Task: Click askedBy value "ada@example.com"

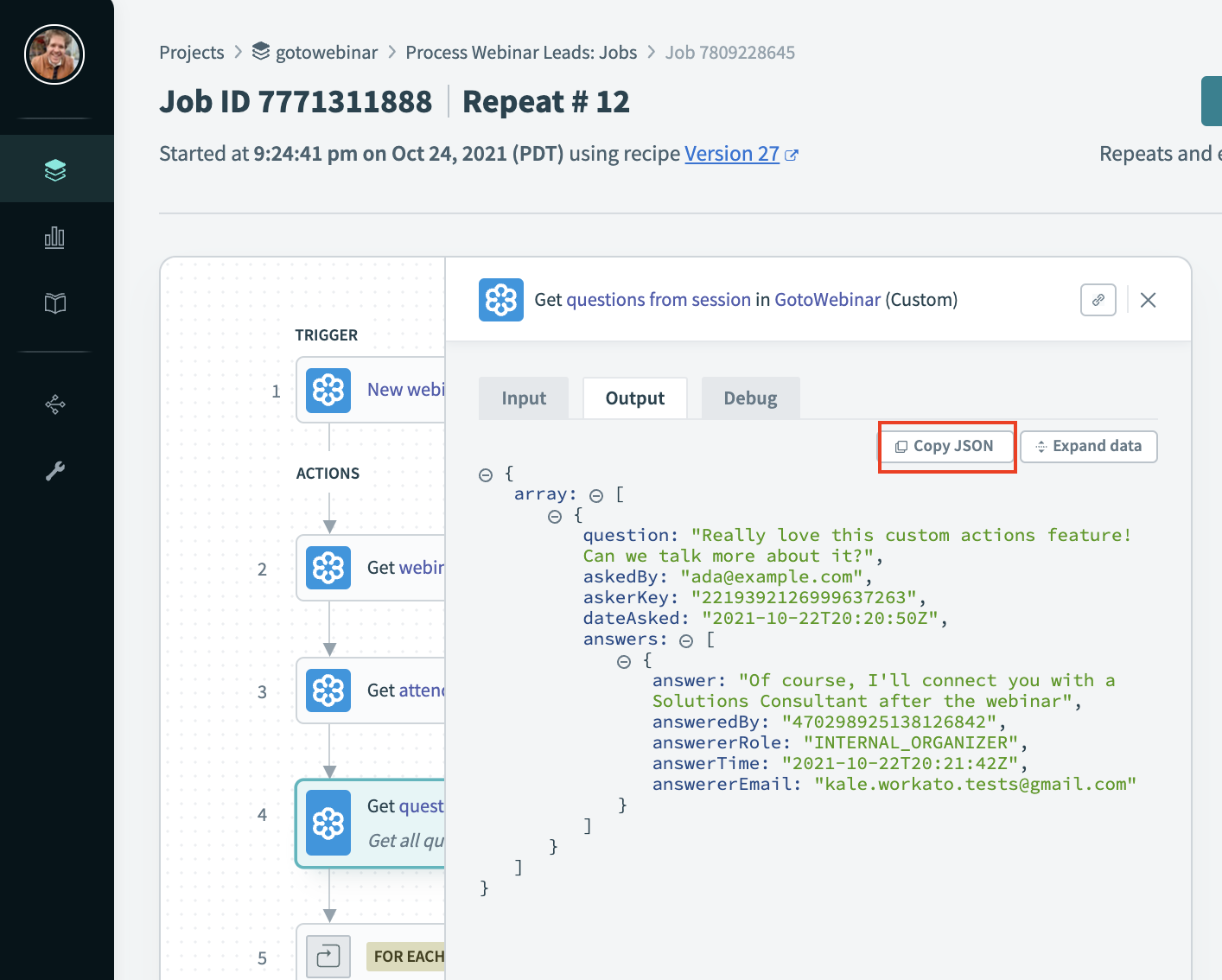Action: tap(772, 576)
